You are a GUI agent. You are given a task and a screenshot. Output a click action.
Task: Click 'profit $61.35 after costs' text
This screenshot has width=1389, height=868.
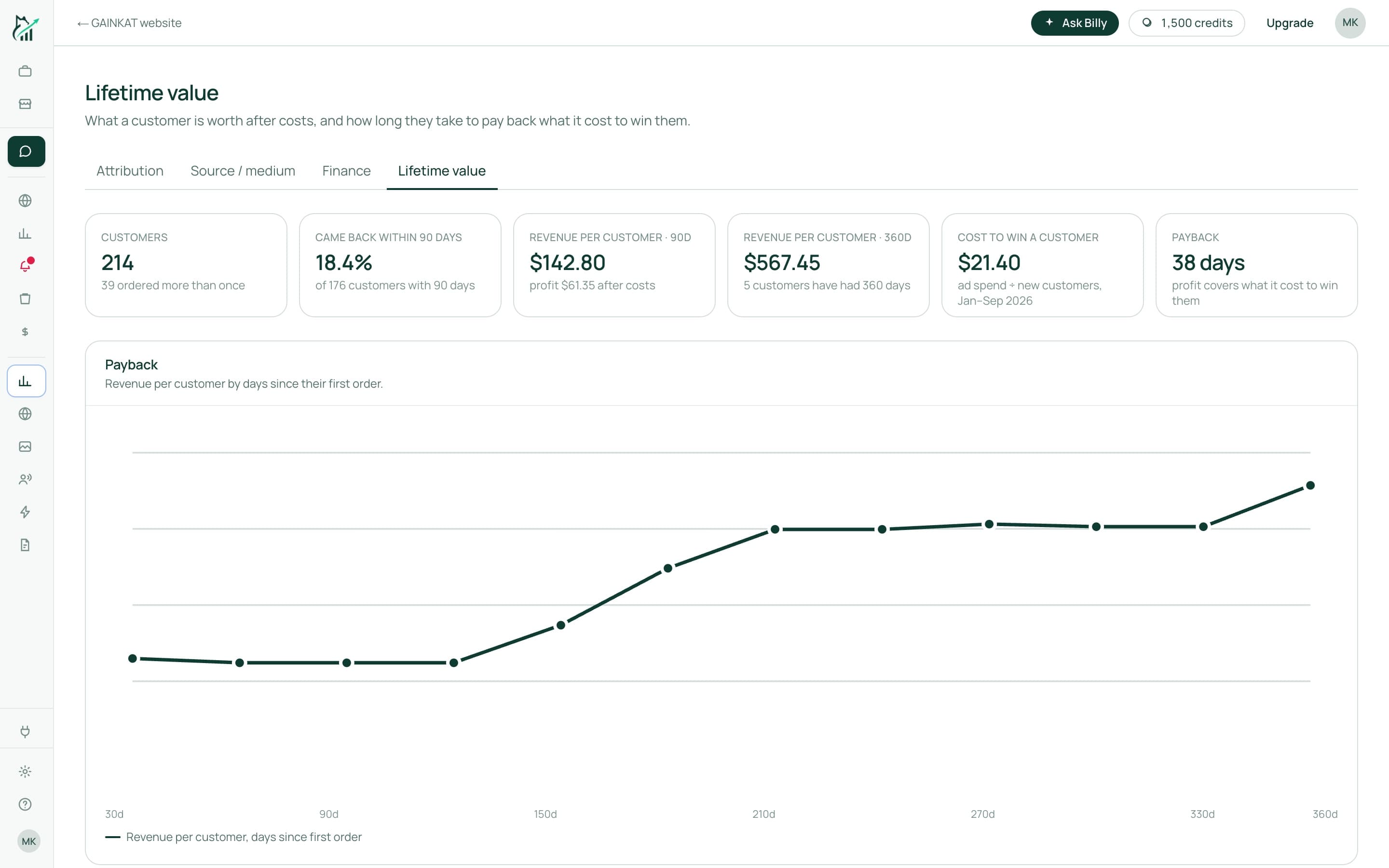[592, 285]
